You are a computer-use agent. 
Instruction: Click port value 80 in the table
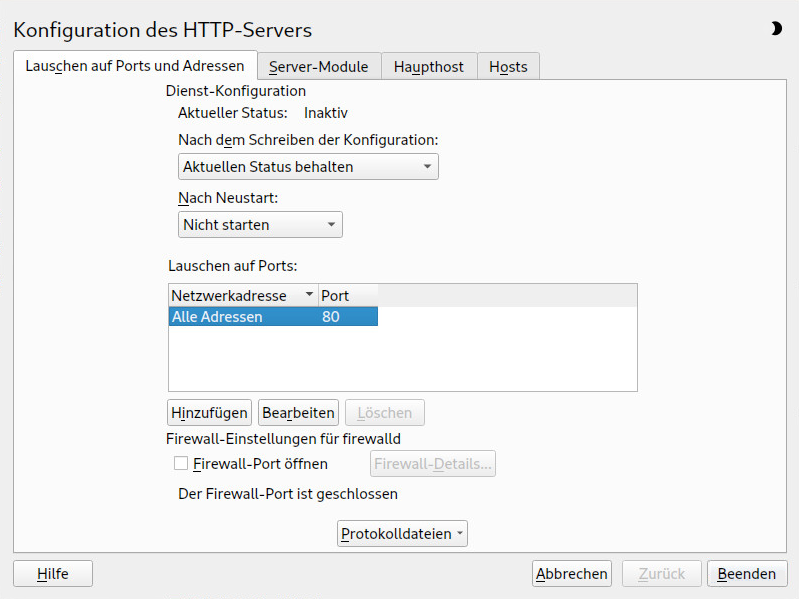point(331,316)
